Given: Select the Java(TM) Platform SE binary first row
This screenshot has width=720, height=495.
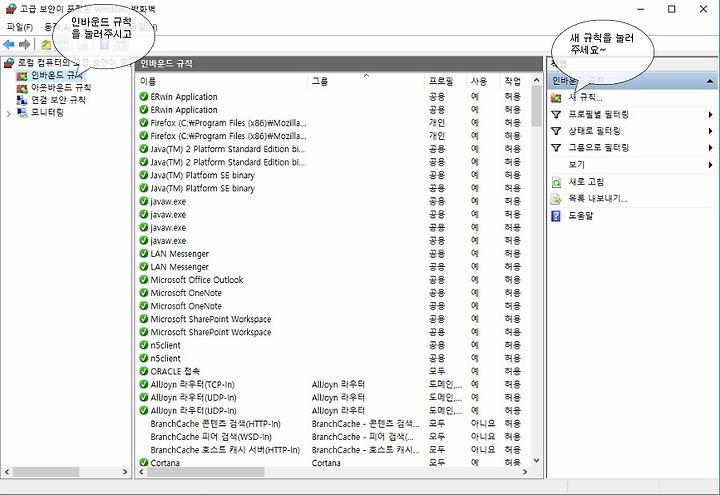Looking at the screenshot, I should 334,175.
